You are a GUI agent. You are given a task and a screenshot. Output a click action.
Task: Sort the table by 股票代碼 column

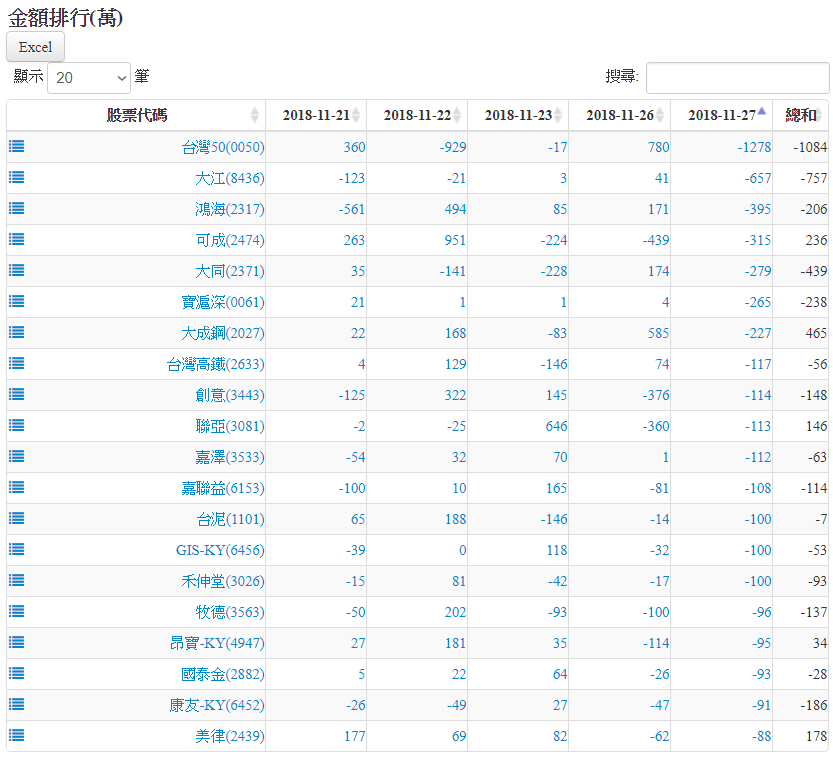tap(137, 115)
